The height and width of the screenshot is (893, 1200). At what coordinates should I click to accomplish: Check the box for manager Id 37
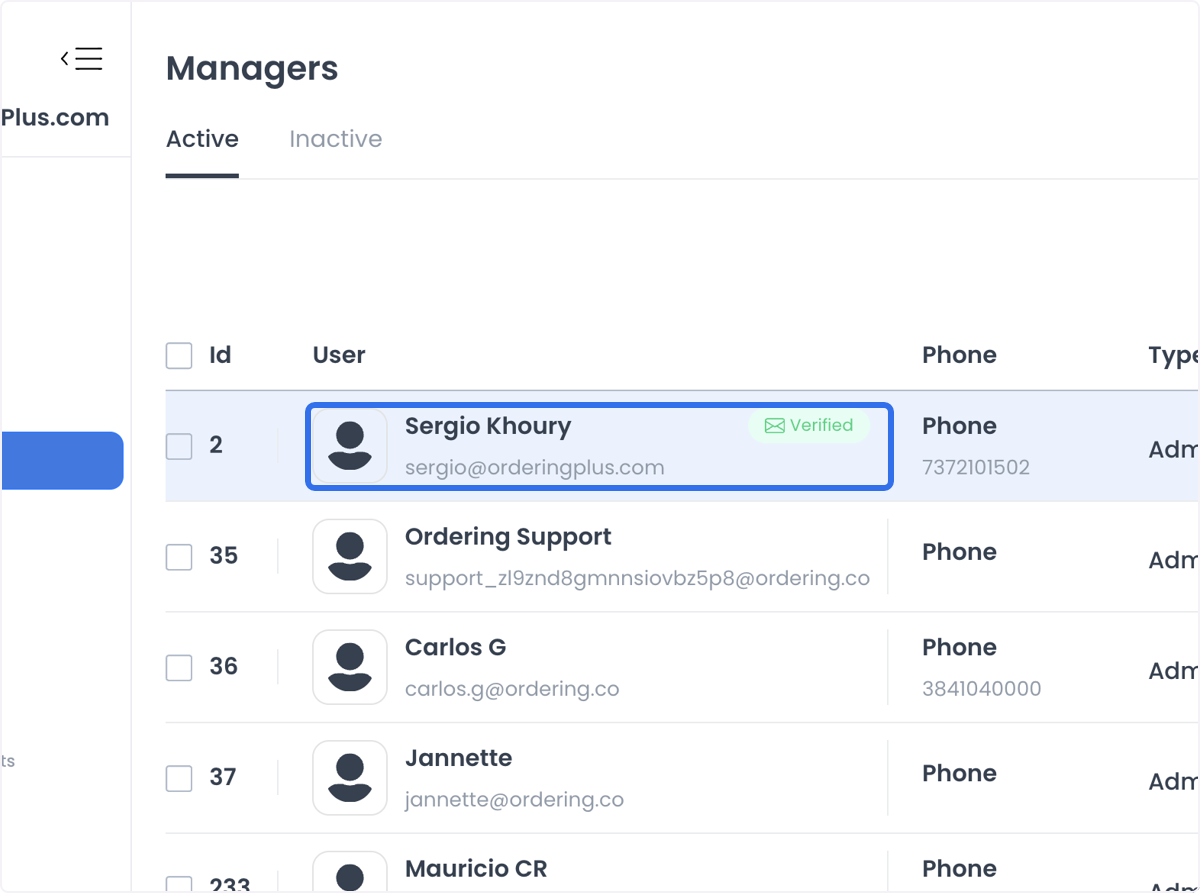pyautogui.click(x=179, y=778)
